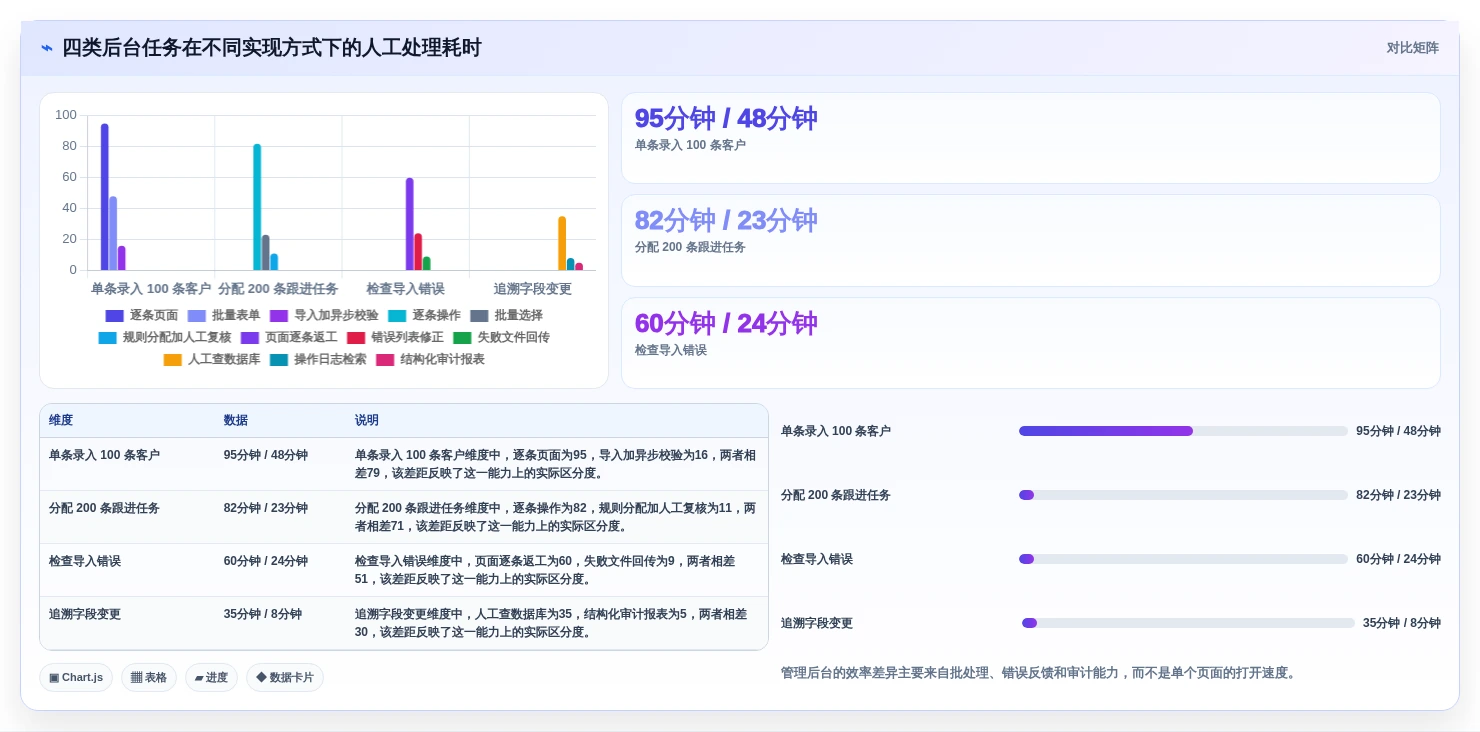Click progress bar for 单条录入 100 条客户
Viewport: 1480px width, 732px height.
pos(1183,431)
